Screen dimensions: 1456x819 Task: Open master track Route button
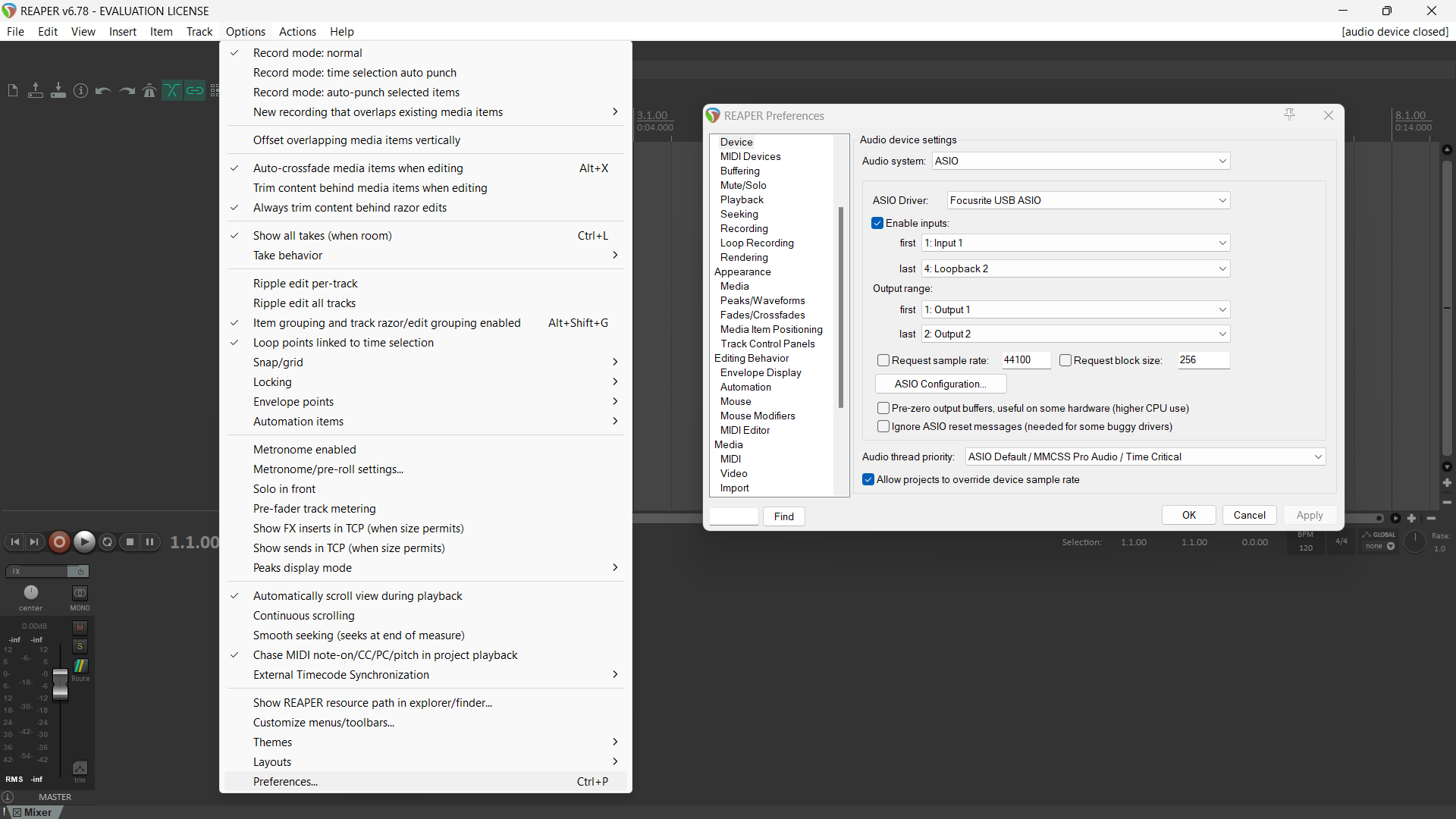point(80,667)
